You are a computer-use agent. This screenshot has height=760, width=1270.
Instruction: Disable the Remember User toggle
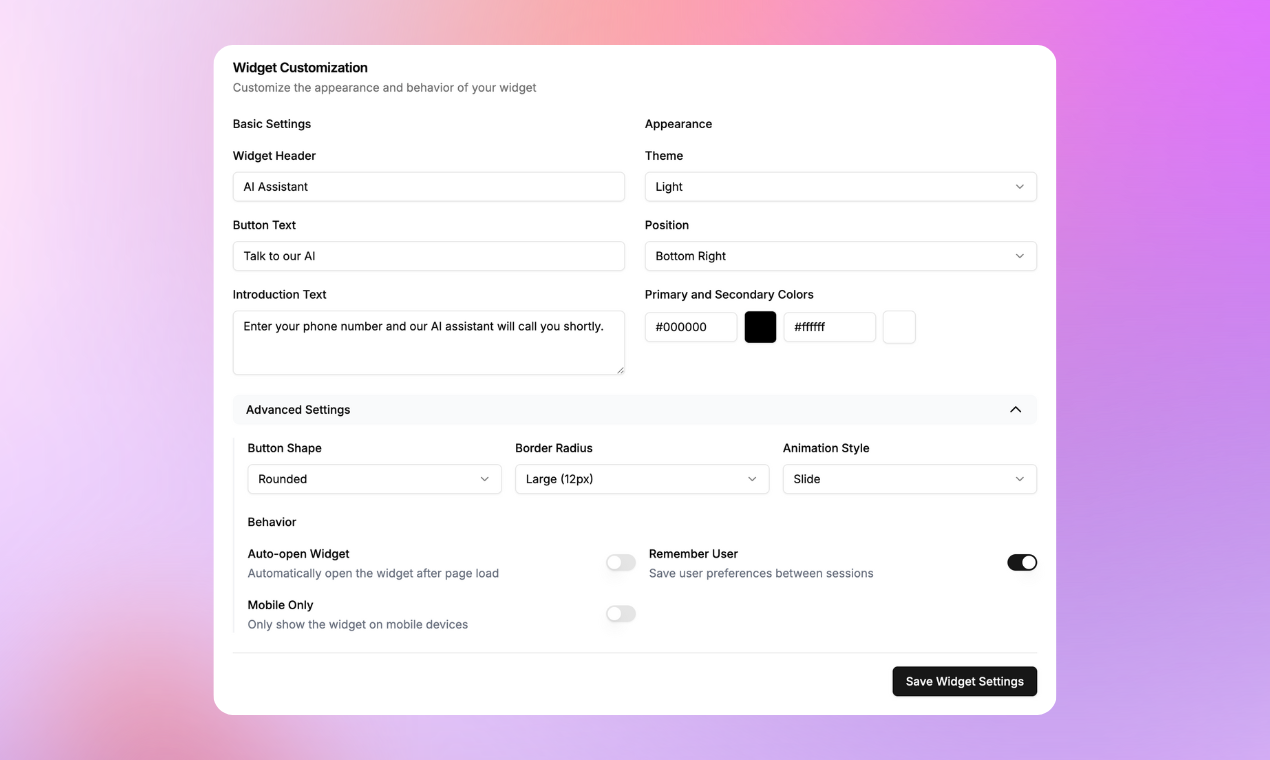1022,563
